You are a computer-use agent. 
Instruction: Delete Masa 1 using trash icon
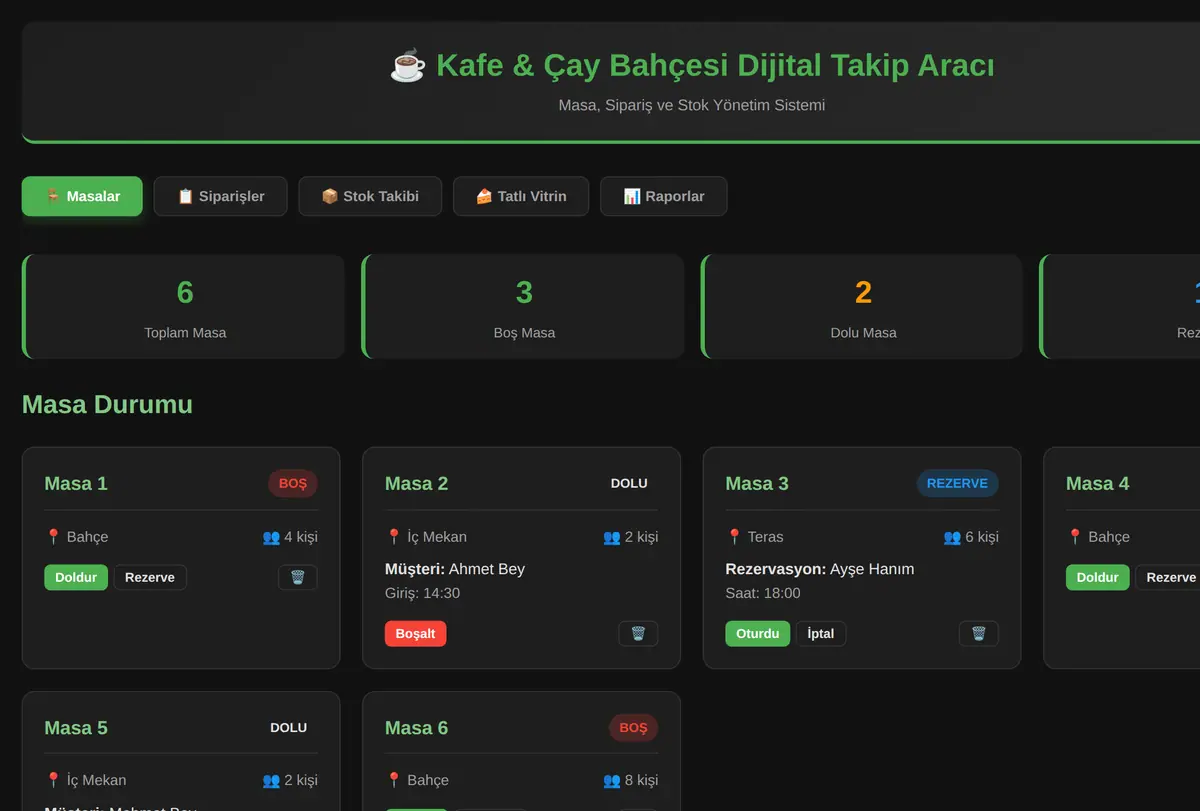(298, 577)
